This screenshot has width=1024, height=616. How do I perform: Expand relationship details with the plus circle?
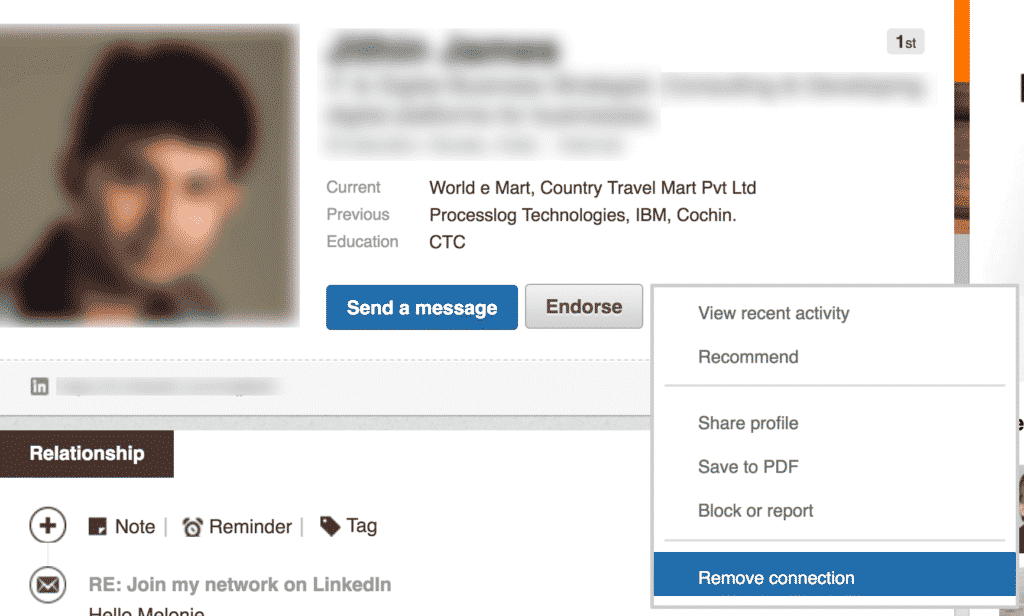(x=47, y=525)
